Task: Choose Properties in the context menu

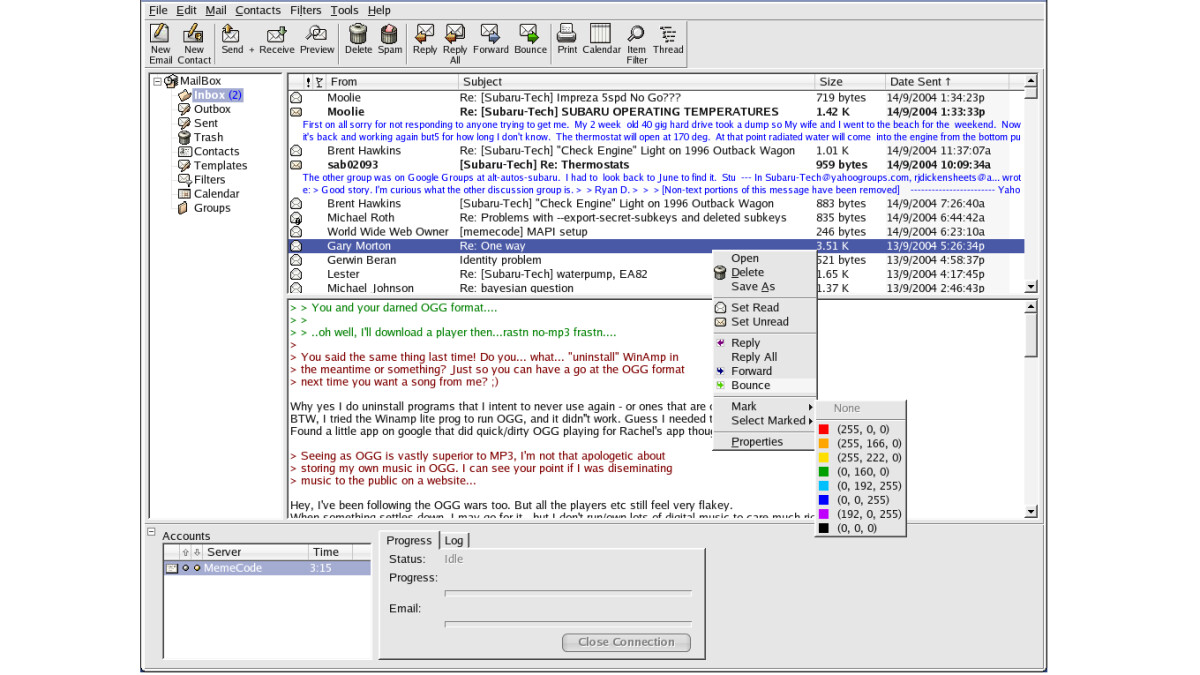Action: [x=765, y=442]
